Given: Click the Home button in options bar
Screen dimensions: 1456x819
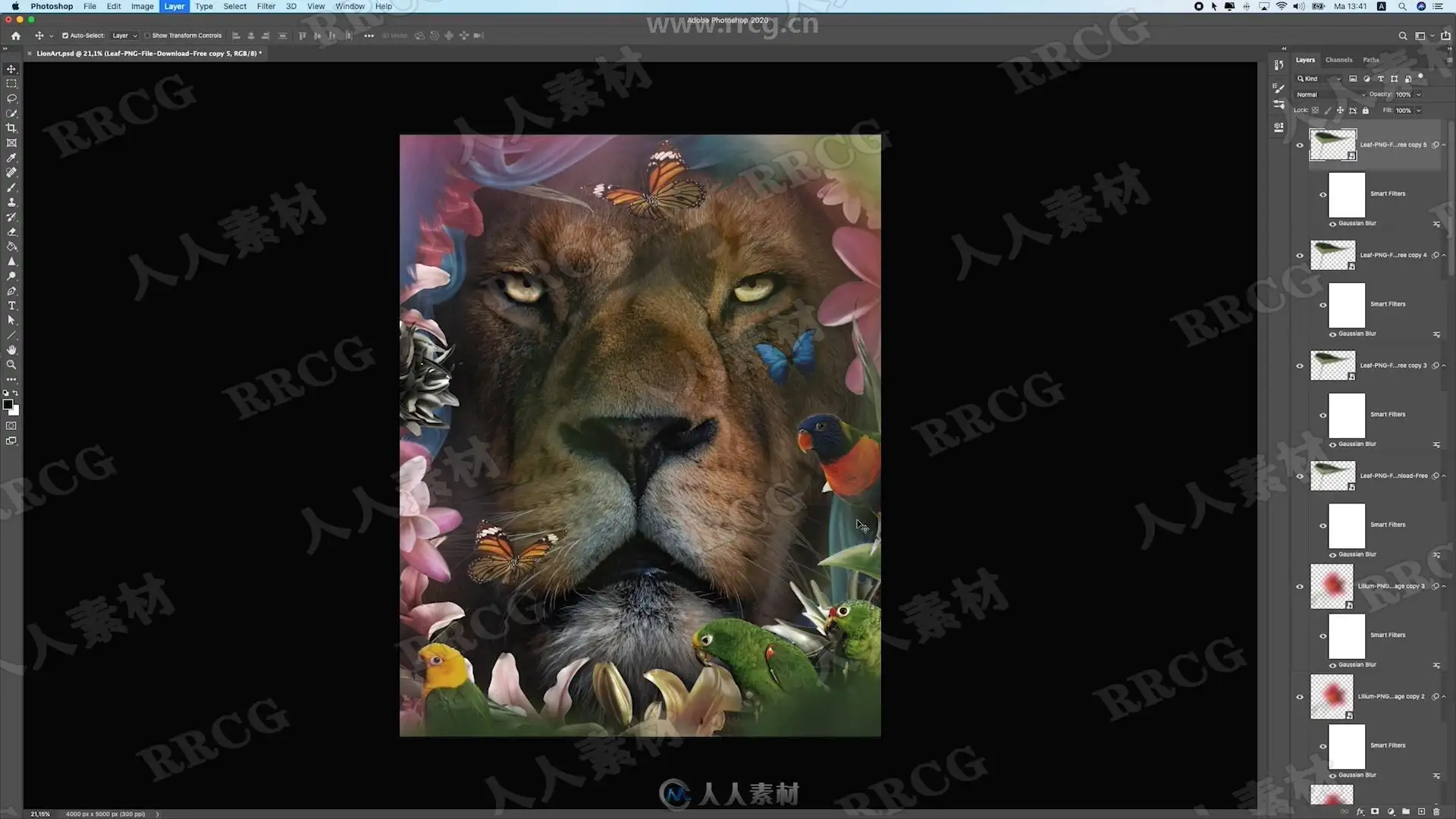Looking at the screenshot, I should click(16, 36).
